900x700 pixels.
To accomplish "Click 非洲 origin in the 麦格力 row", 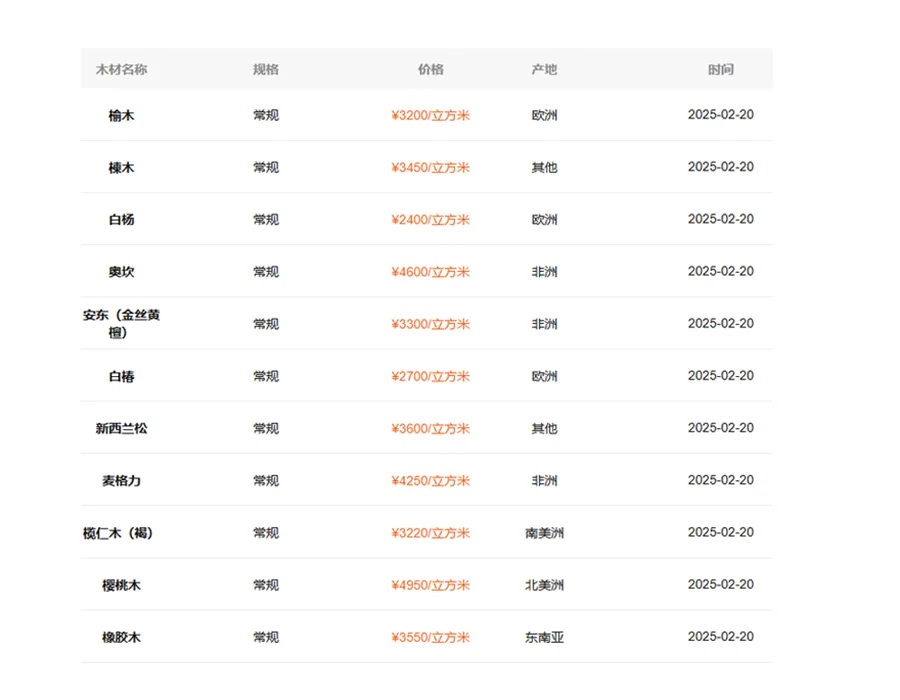I will point(544,481).
